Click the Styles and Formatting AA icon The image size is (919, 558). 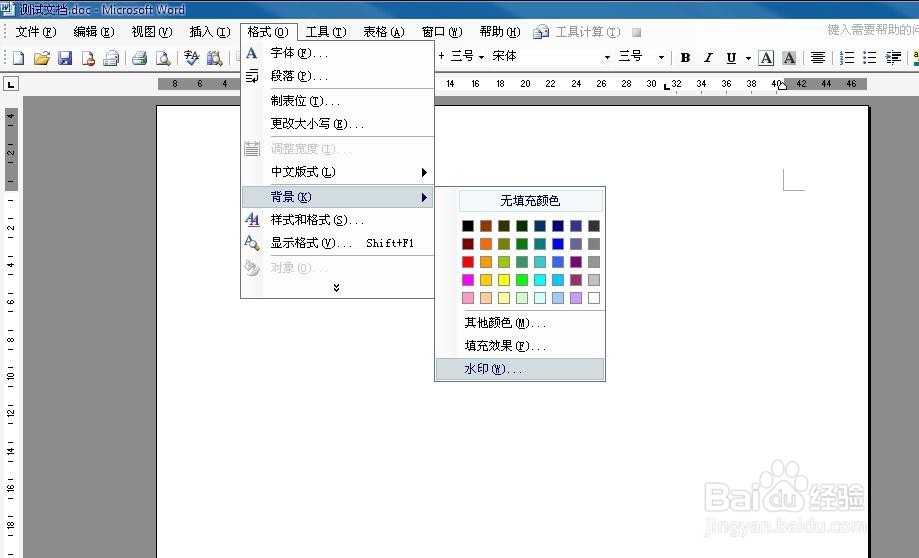coord(252,220)
